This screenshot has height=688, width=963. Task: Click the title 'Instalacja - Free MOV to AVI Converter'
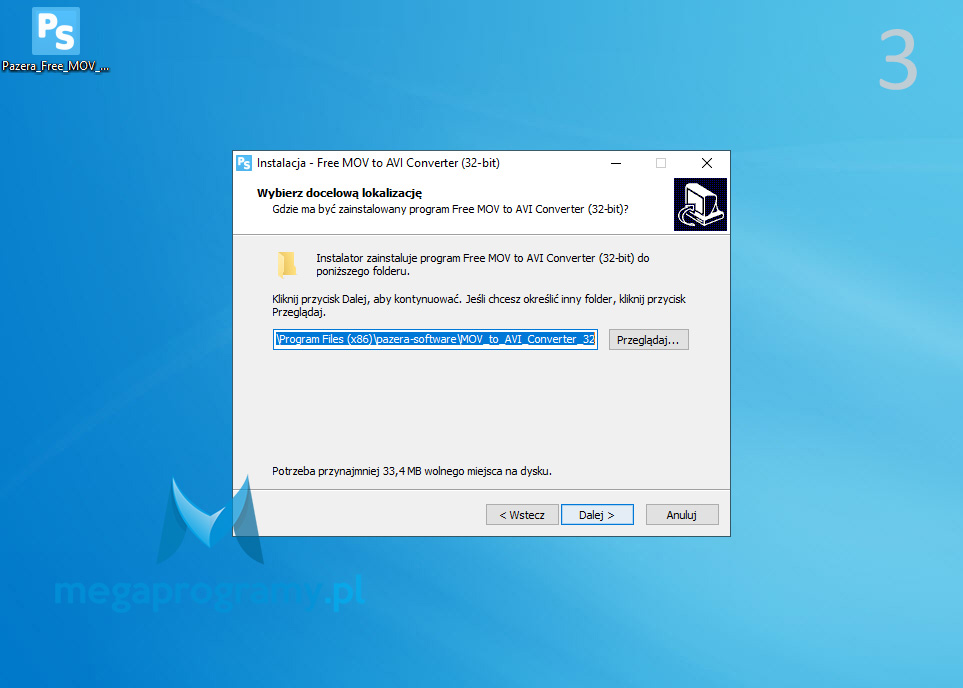378,163
